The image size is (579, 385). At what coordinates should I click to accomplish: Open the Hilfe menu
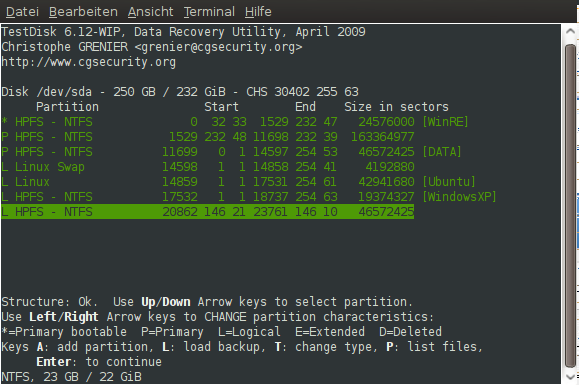[x=258, y=12]
